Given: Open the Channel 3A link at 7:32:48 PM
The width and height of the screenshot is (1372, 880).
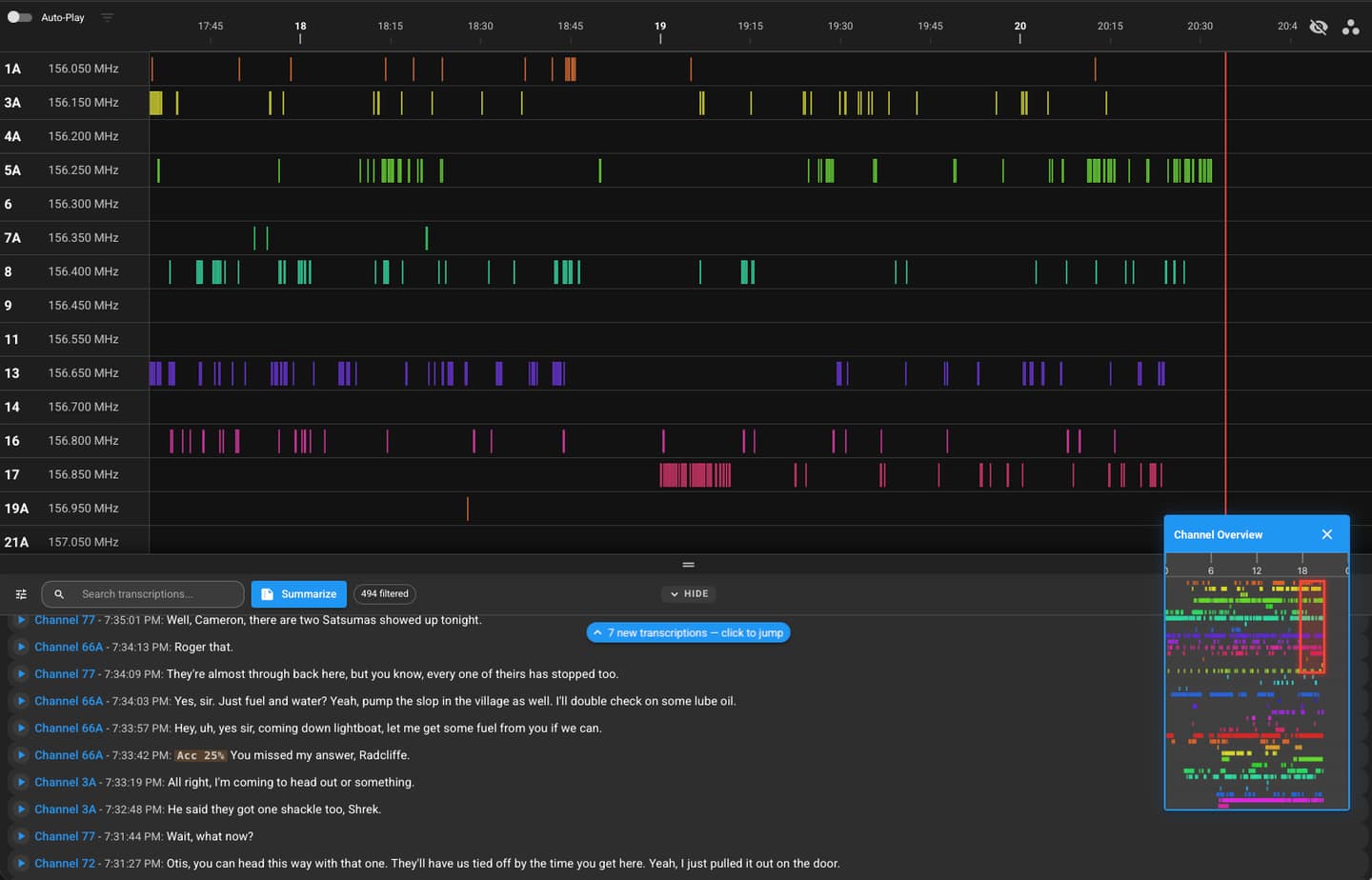Looking at the screenshot, I should (x=66, y=810).
